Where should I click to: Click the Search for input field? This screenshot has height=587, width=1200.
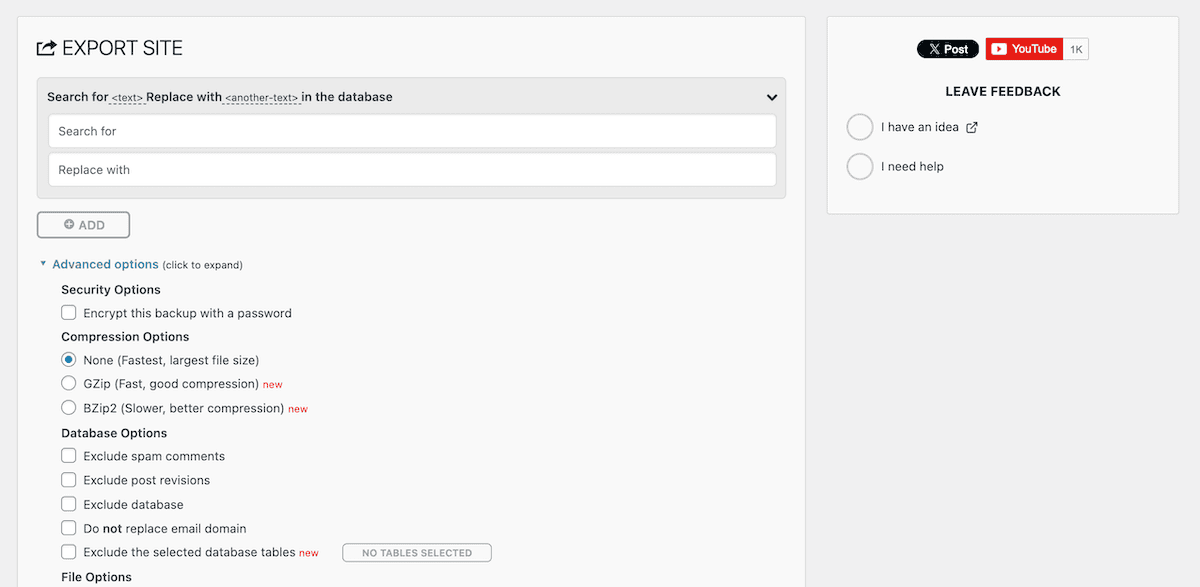(412, 131)
